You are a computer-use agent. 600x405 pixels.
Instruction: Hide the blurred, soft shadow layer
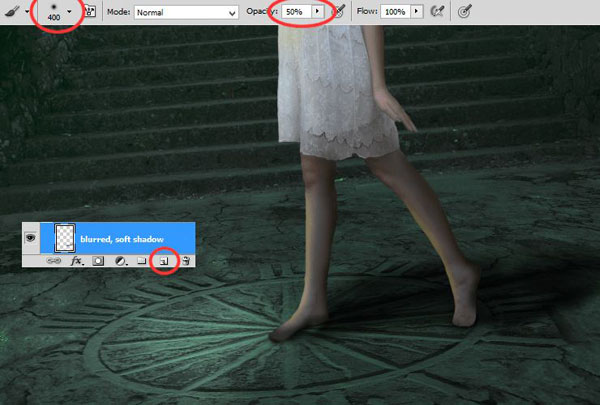(x=31, y=238)
